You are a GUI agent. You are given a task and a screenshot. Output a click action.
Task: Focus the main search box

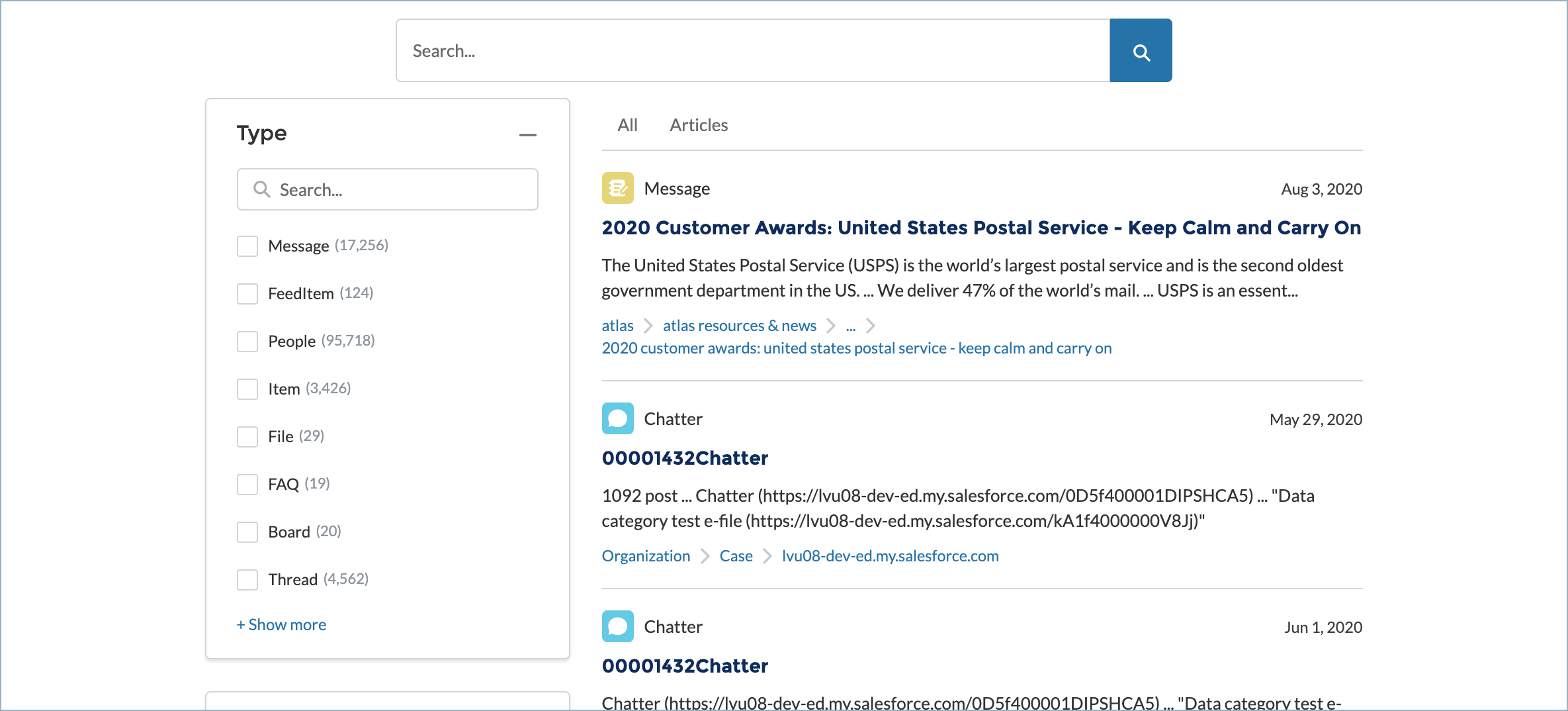(753, 51)
